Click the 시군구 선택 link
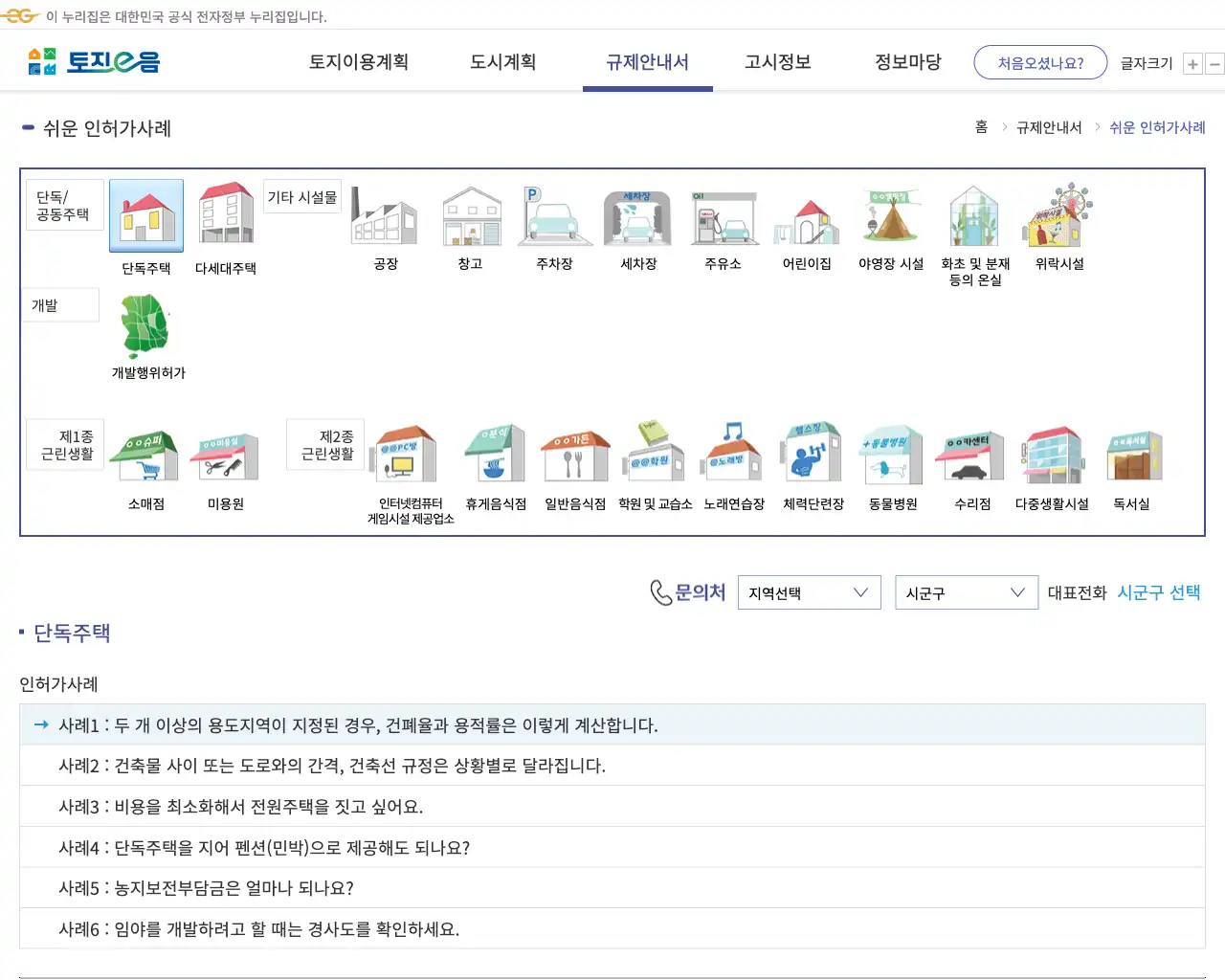Image resolution: width=1225 pixels, height=980 pixels. pyautogui.click(x=1159, y=591)
